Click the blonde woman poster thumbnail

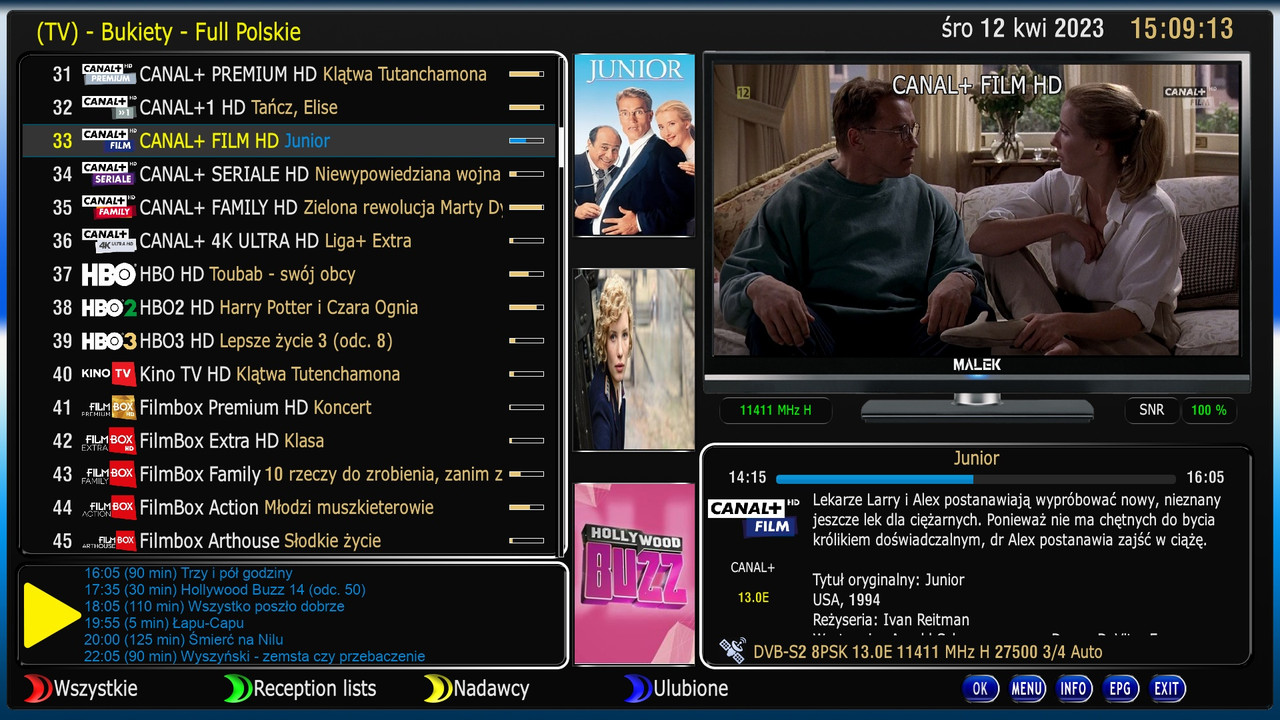pyautogui.click(x=634, y=360)
